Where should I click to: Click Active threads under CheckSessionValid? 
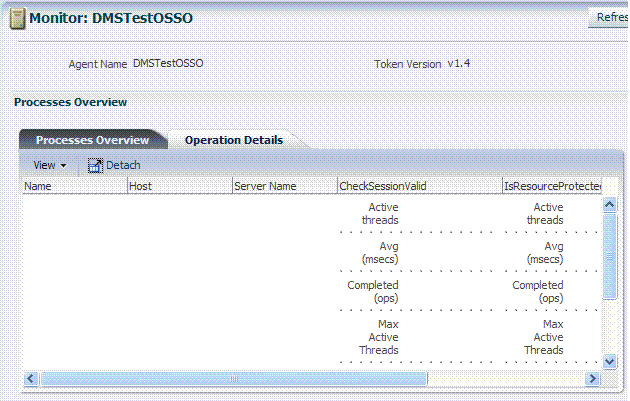point(380,214)
